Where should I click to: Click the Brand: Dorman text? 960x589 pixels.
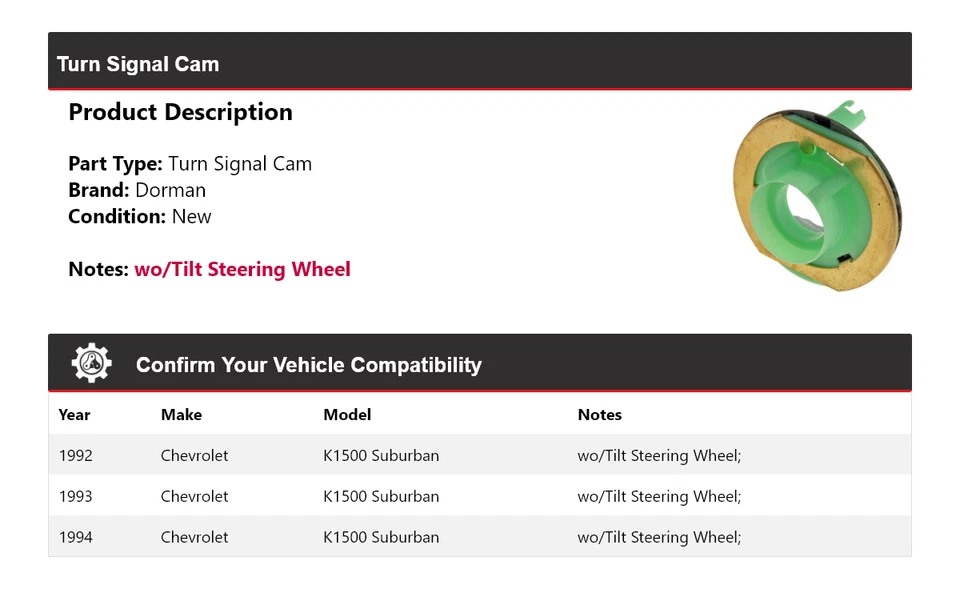point(137,190)
